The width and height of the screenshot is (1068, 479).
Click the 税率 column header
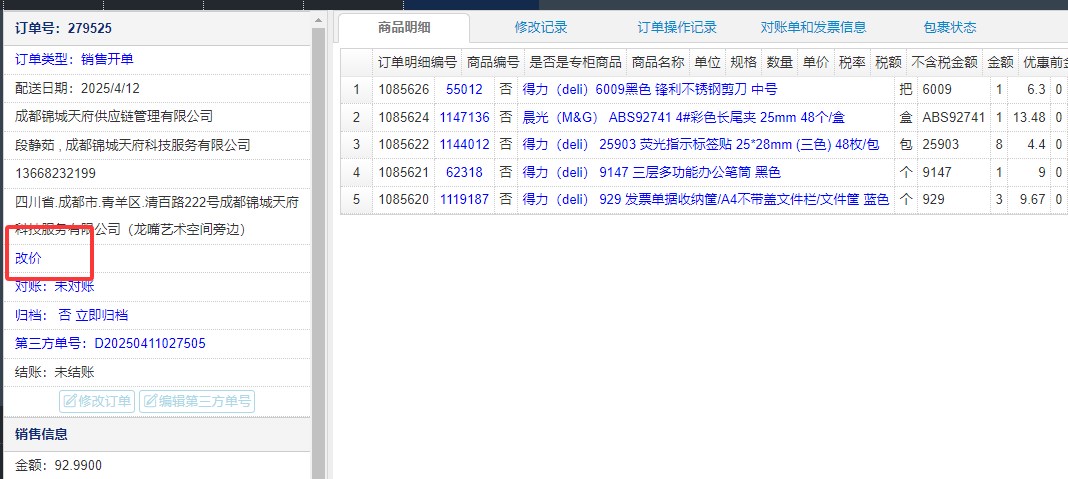(852, 63)
